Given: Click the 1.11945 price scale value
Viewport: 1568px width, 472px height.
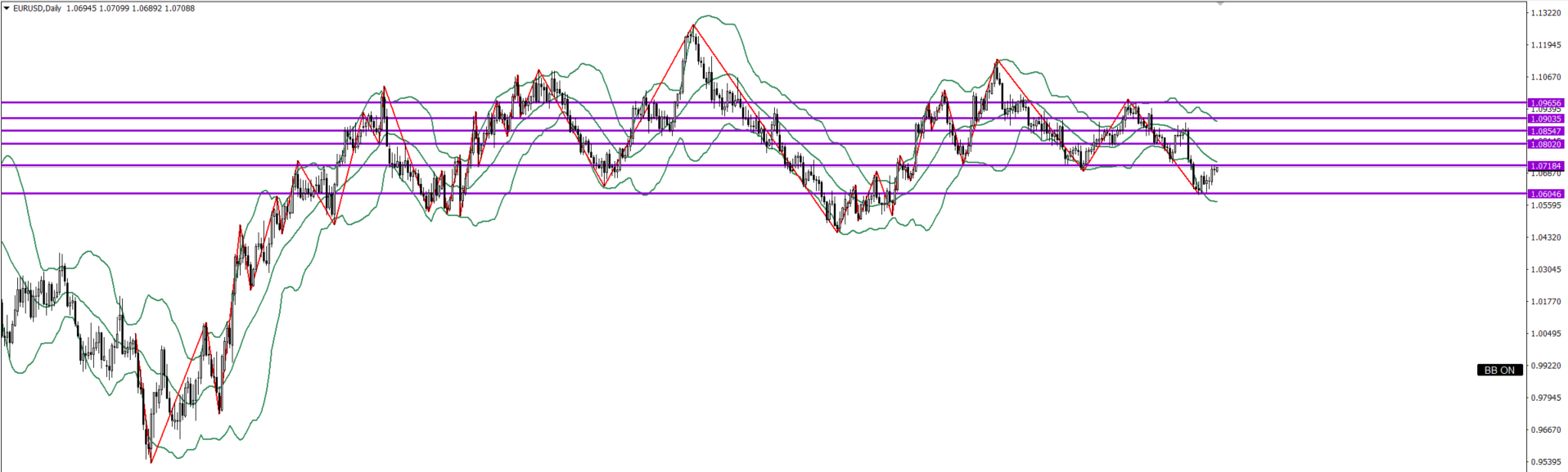Looking at the screenshot, I should coord(1545,45).
